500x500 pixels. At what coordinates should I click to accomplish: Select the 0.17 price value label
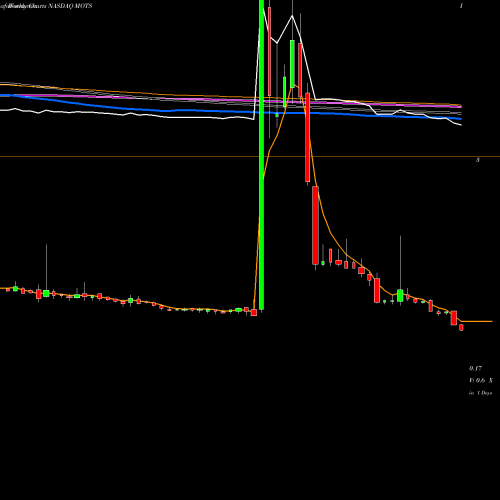475,368
